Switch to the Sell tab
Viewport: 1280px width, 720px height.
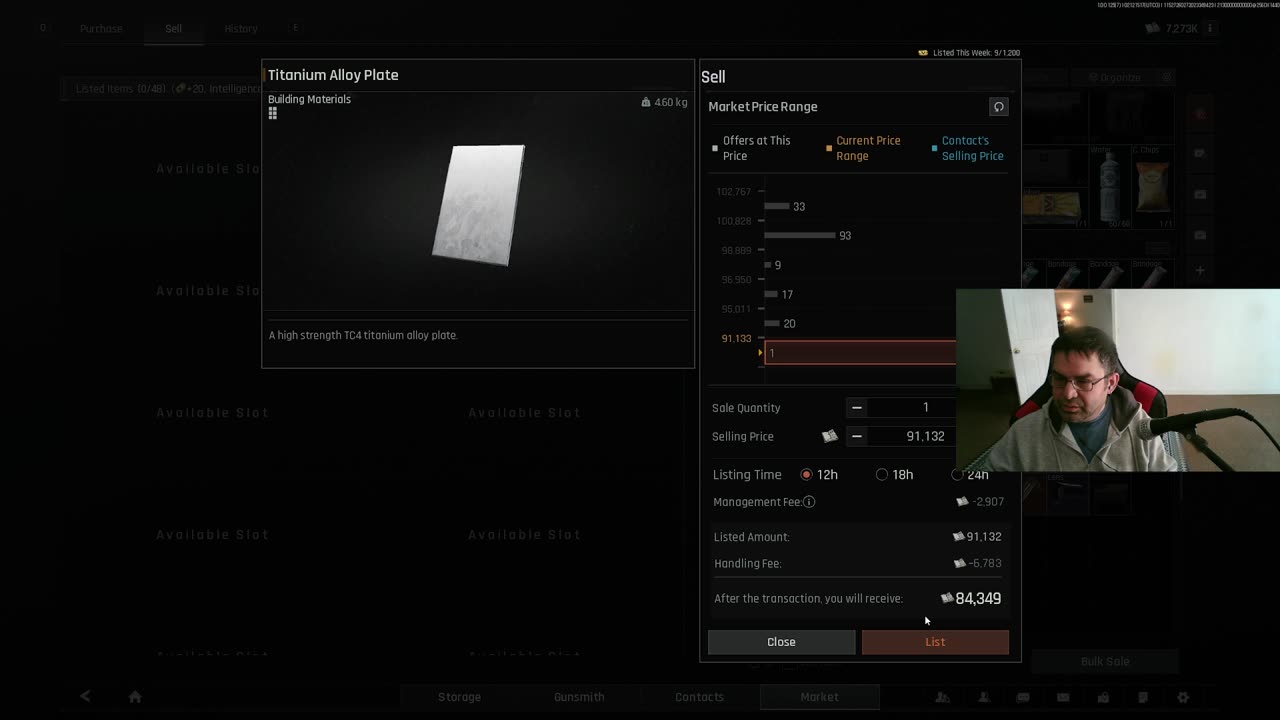tap(173, 29)
